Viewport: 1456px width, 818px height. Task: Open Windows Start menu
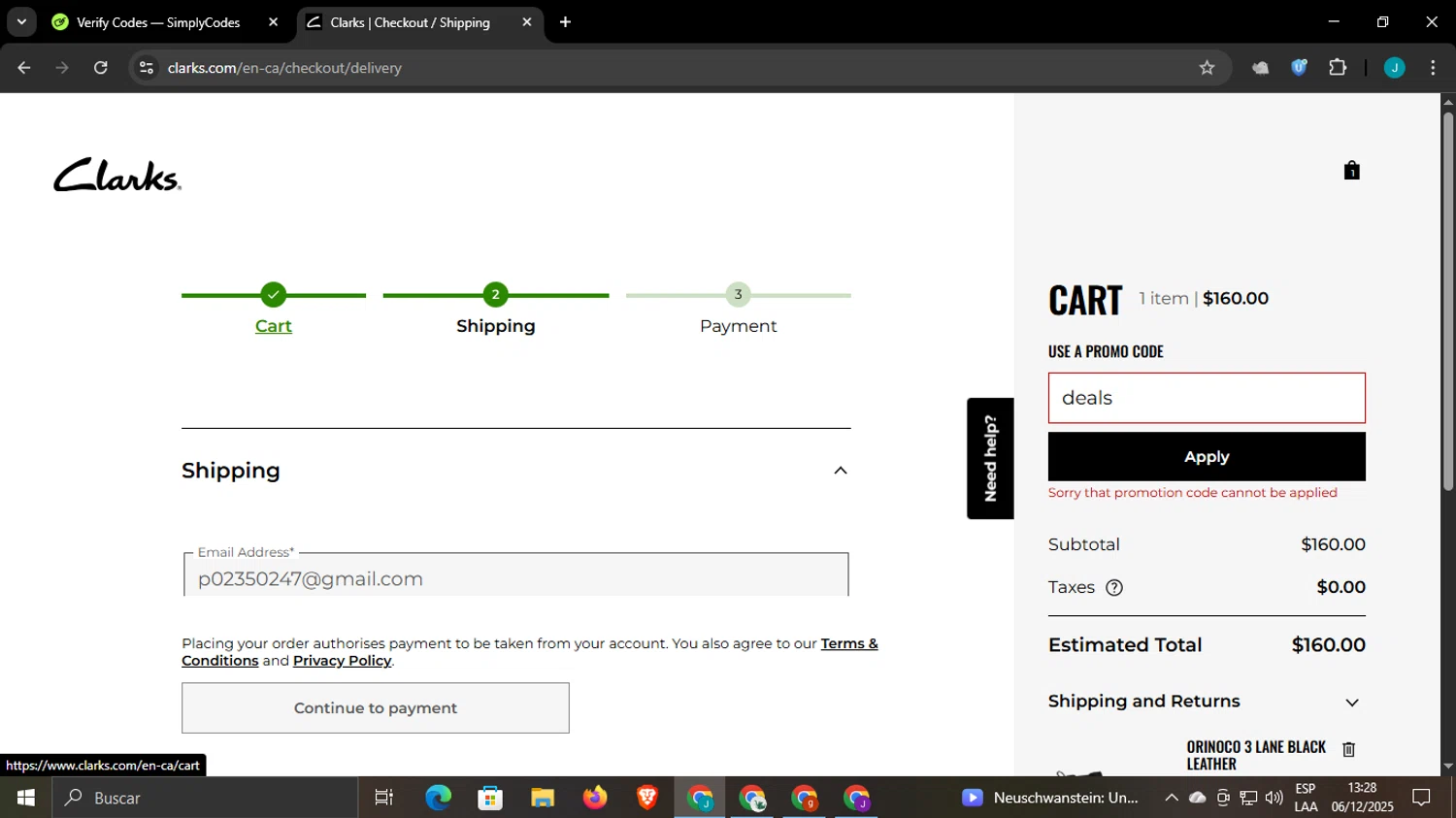pos(26,798)
